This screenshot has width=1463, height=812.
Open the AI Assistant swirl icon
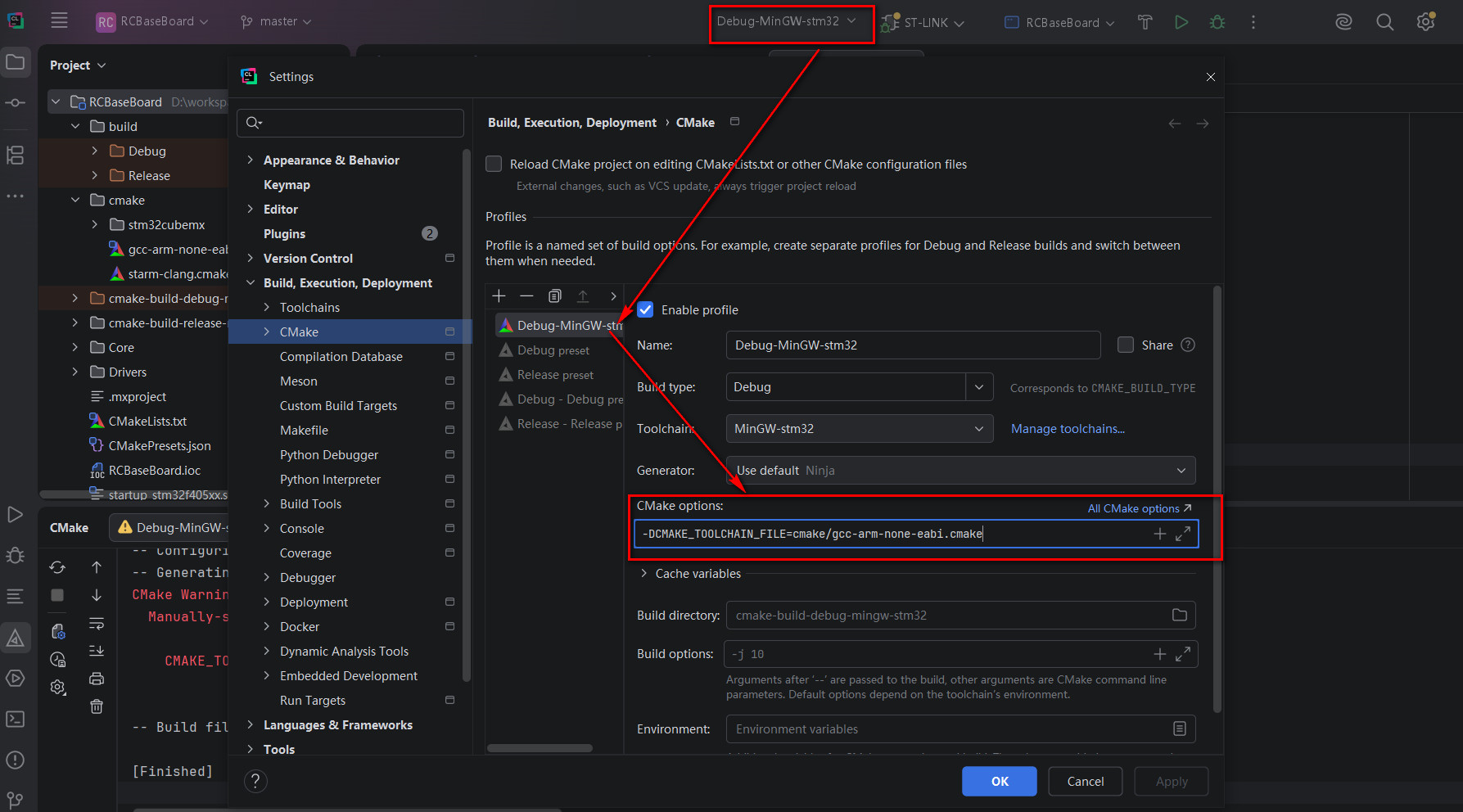pos(1343,22)
